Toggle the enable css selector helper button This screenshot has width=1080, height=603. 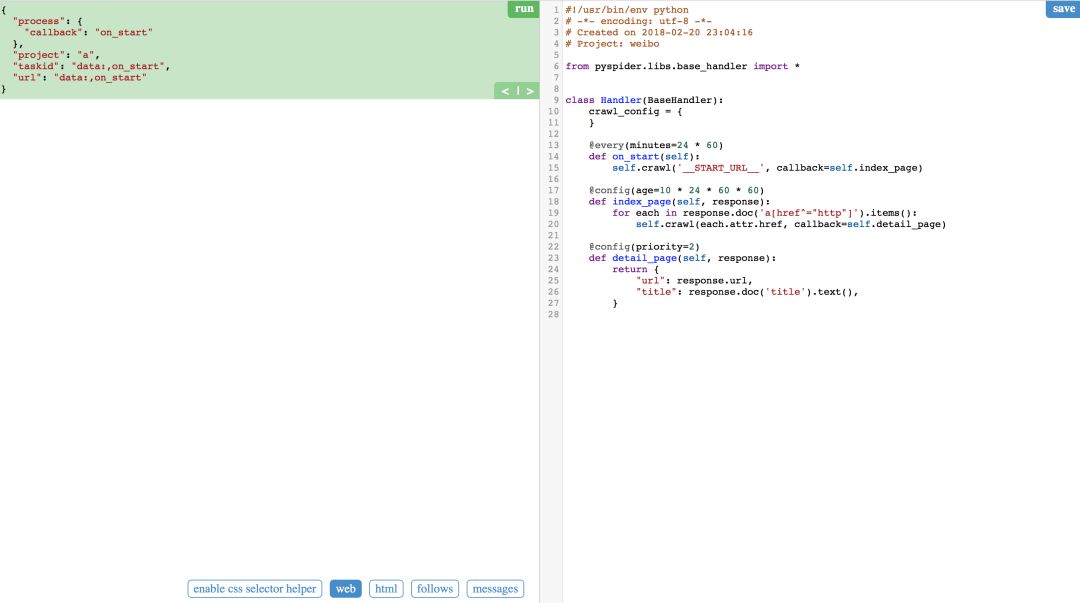tap(255, 589)
